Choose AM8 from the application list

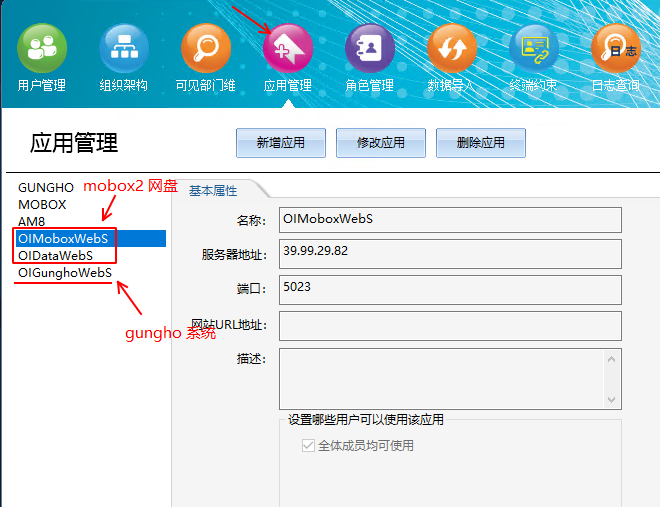(x=31, y=222)
